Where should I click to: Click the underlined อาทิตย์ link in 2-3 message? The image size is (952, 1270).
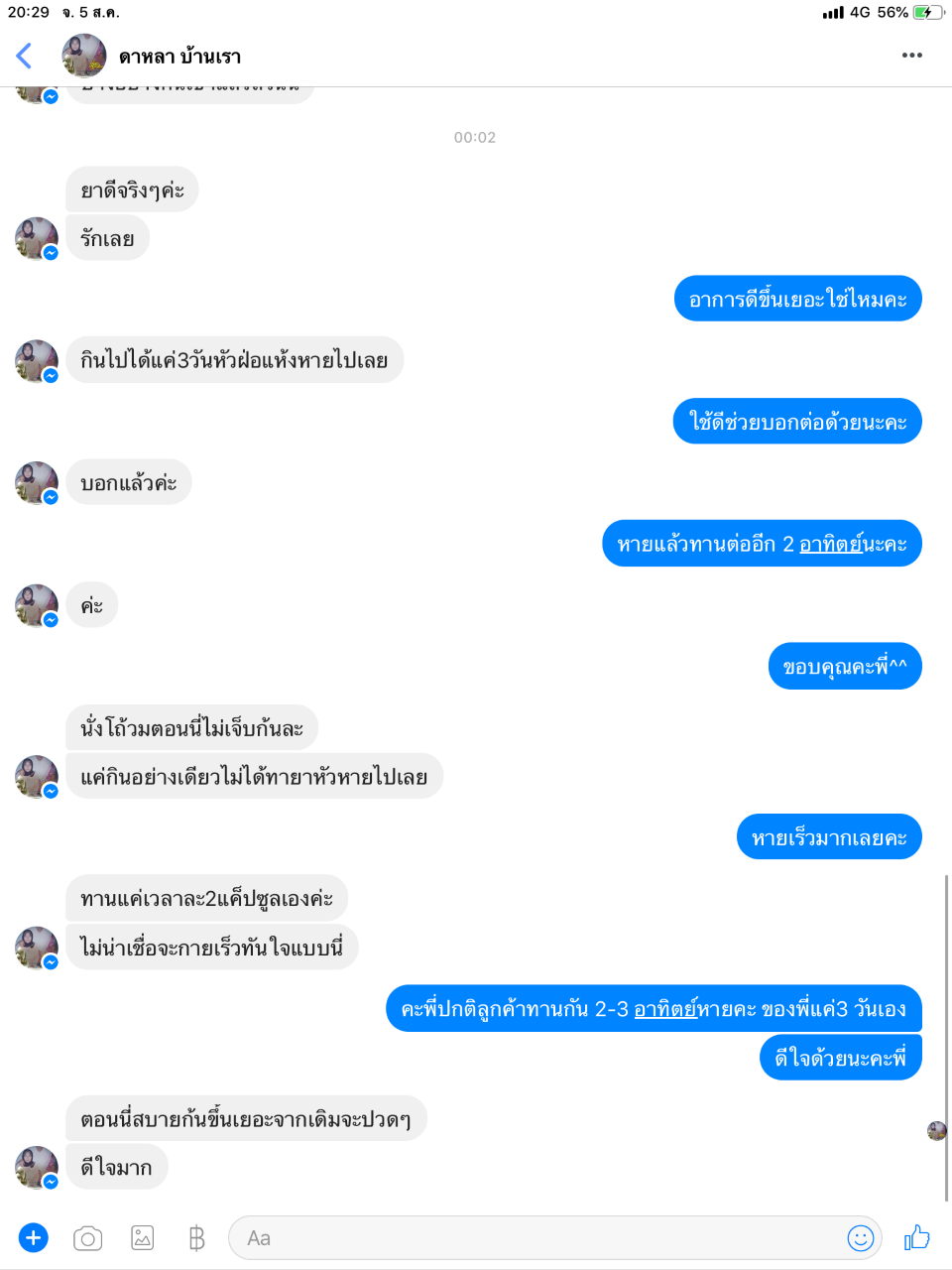pyautogui.click(x=665, y=1009)
